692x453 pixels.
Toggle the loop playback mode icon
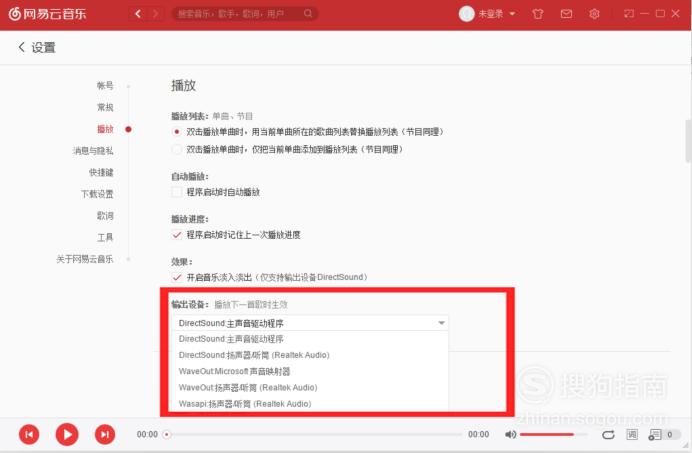pyautogui.click(x=608, y=434)
